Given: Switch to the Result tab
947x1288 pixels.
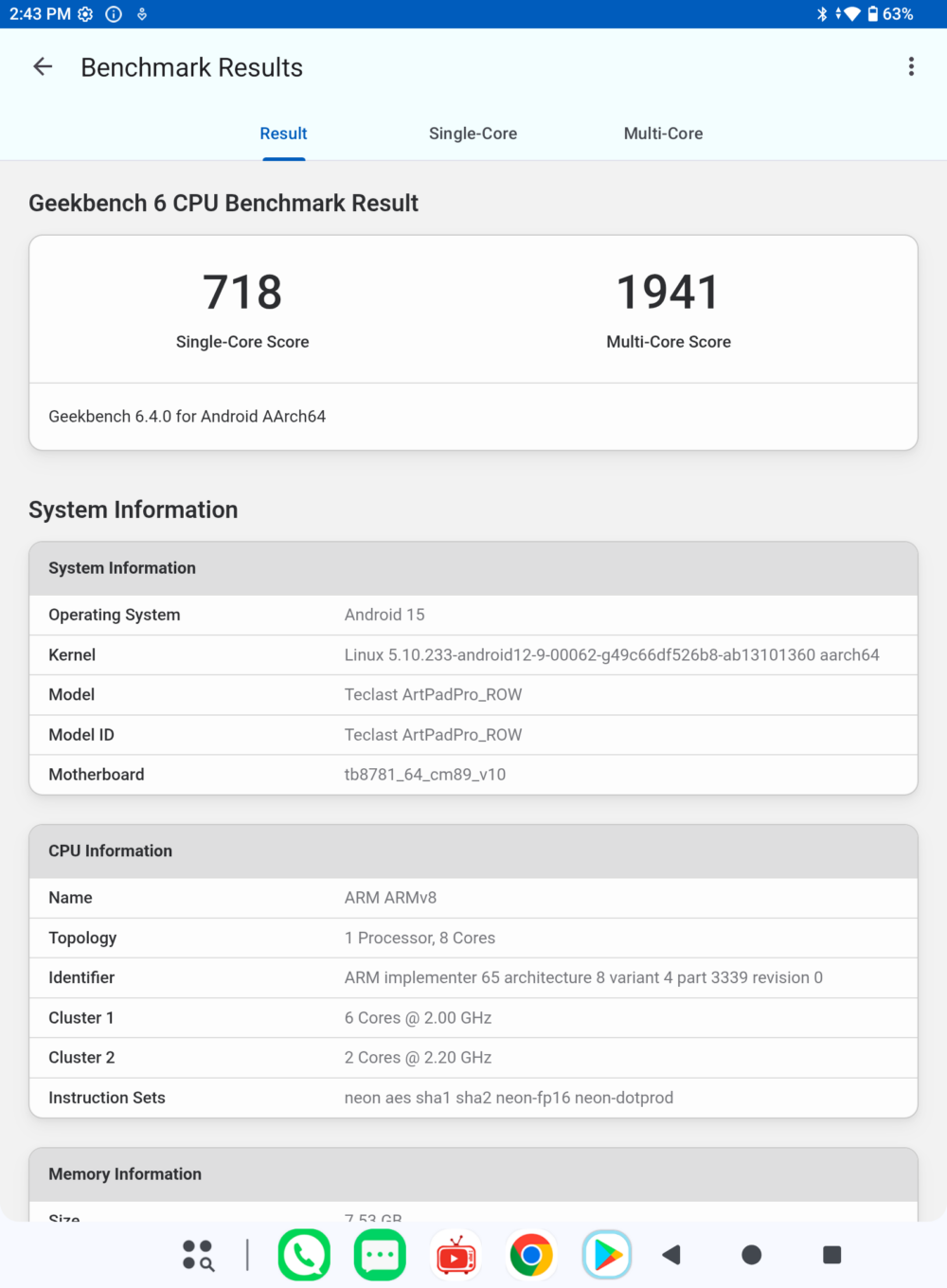Looking at the screenshot, I should click(x=283, y=134).
